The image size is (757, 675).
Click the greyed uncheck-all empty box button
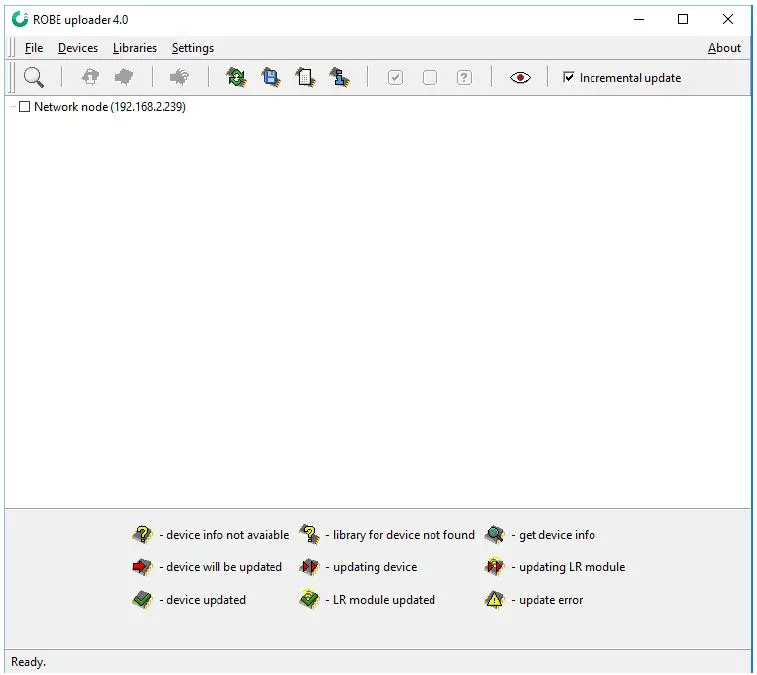430,77
